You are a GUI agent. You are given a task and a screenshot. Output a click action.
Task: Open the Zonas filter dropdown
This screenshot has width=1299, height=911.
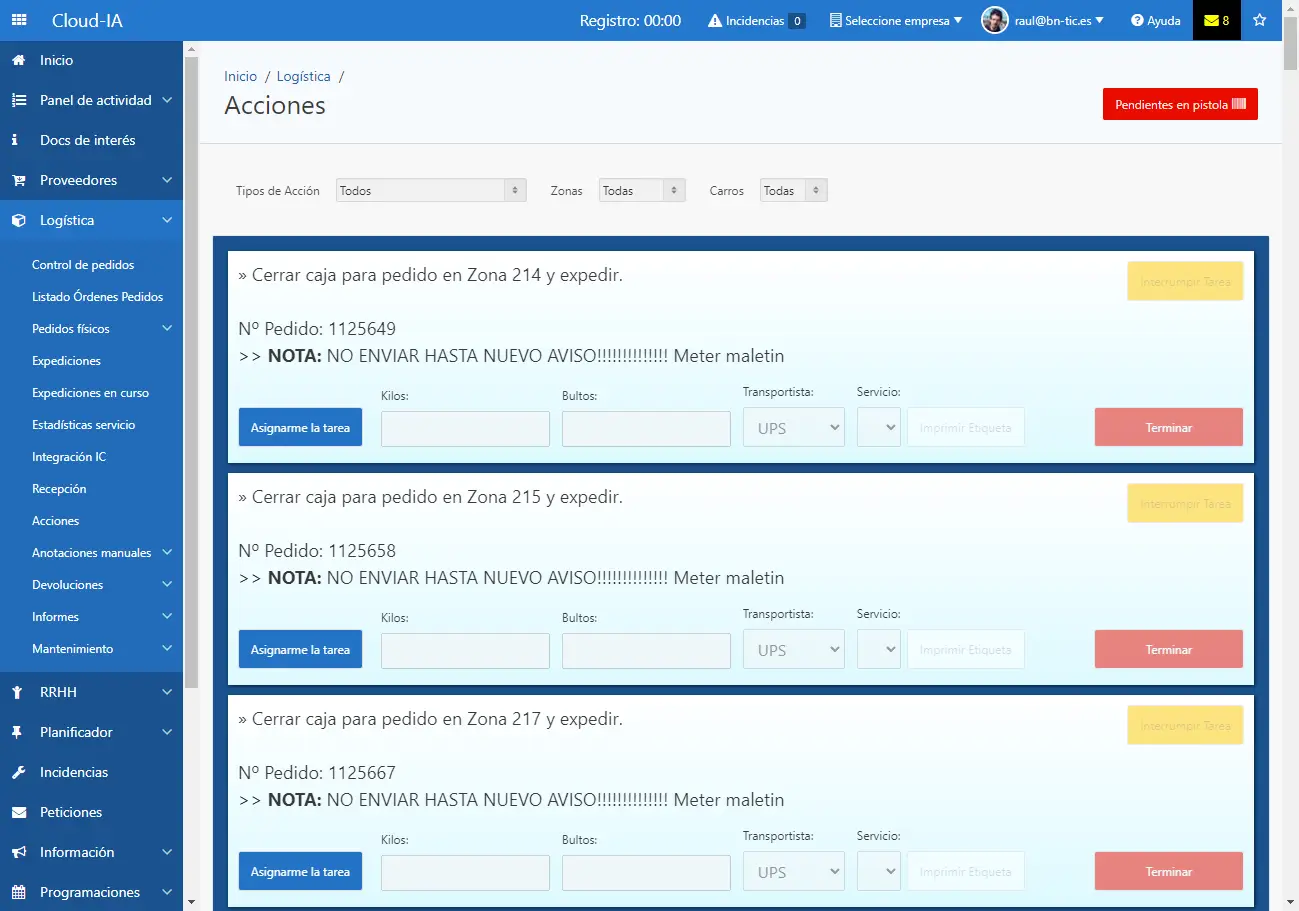click(642, 190)
